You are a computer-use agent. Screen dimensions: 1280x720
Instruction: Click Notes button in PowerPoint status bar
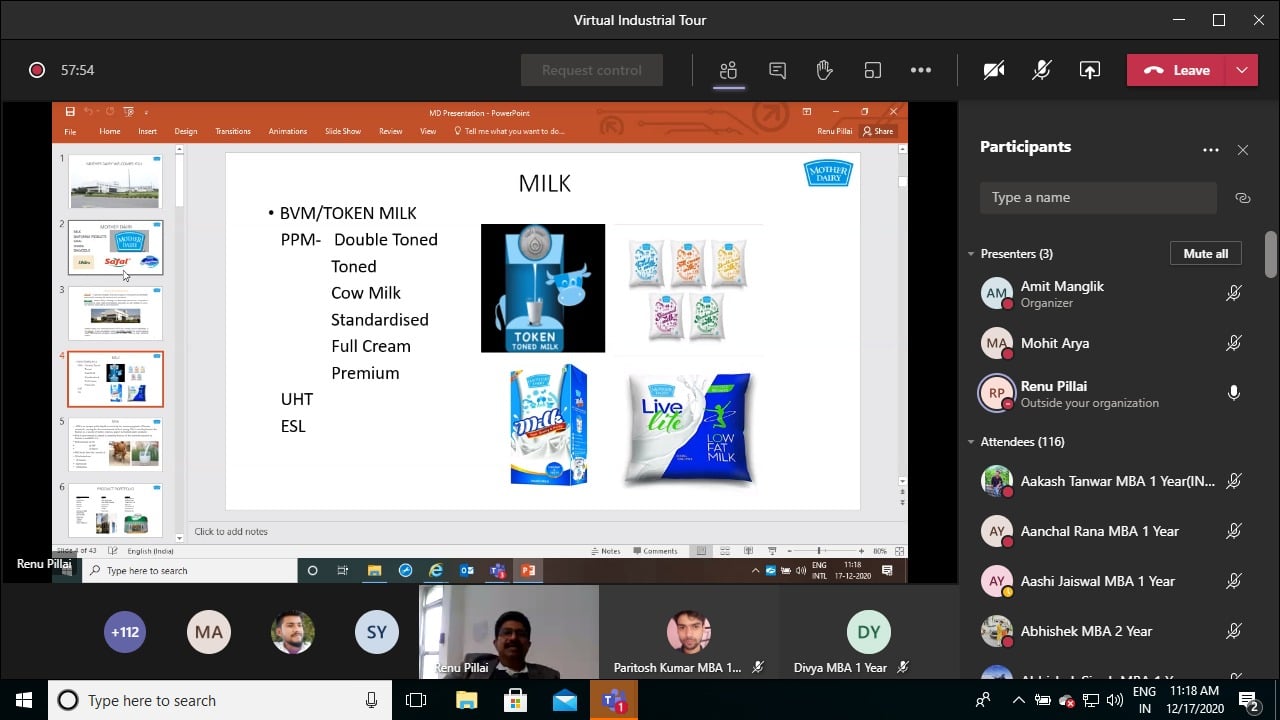tap(606, 551)
